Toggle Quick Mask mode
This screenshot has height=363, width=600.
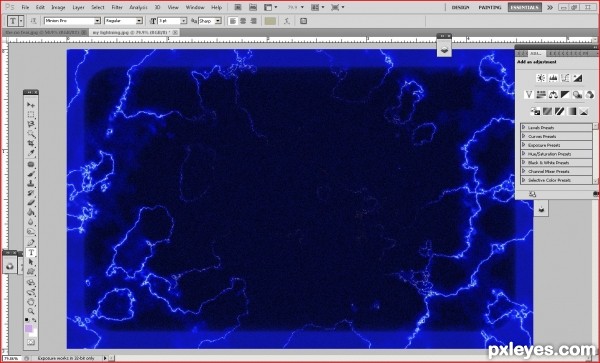tap(31, 342)
